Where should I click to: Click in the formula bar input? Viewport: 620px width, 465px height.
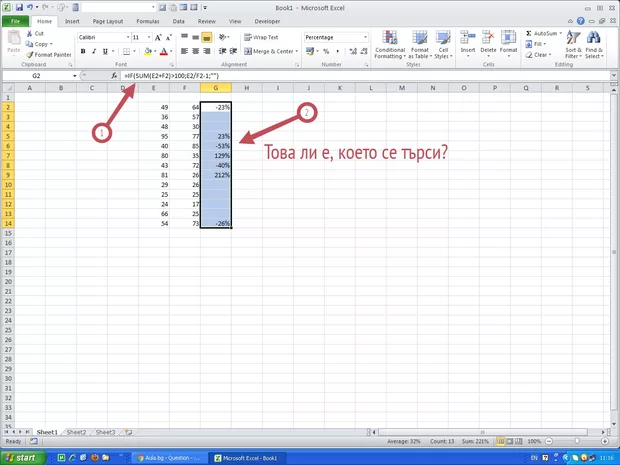(366, 76)
